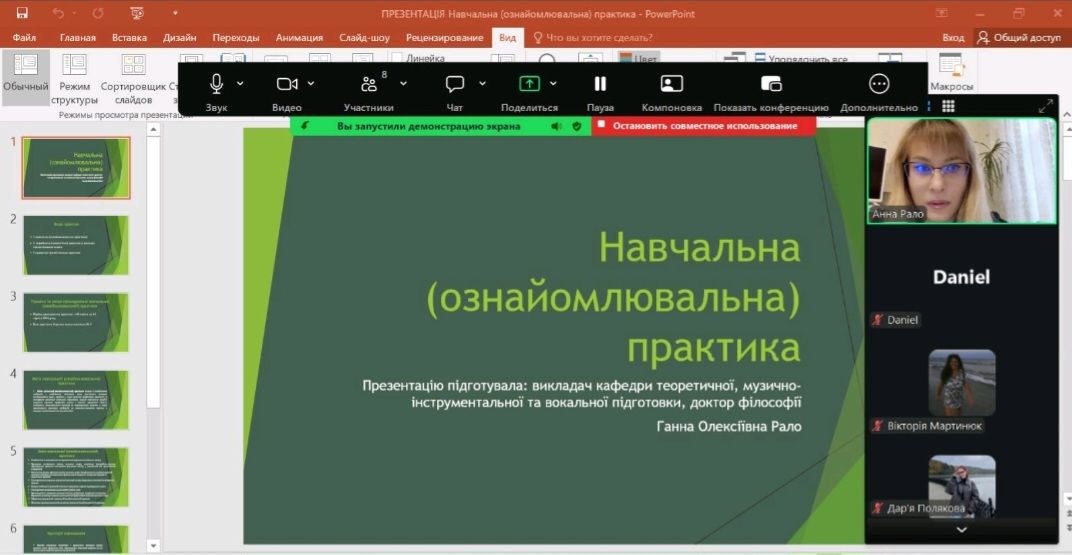1072x555 pixels.
Task: Click the Общий доступ share button
Action: [1018, 37]
